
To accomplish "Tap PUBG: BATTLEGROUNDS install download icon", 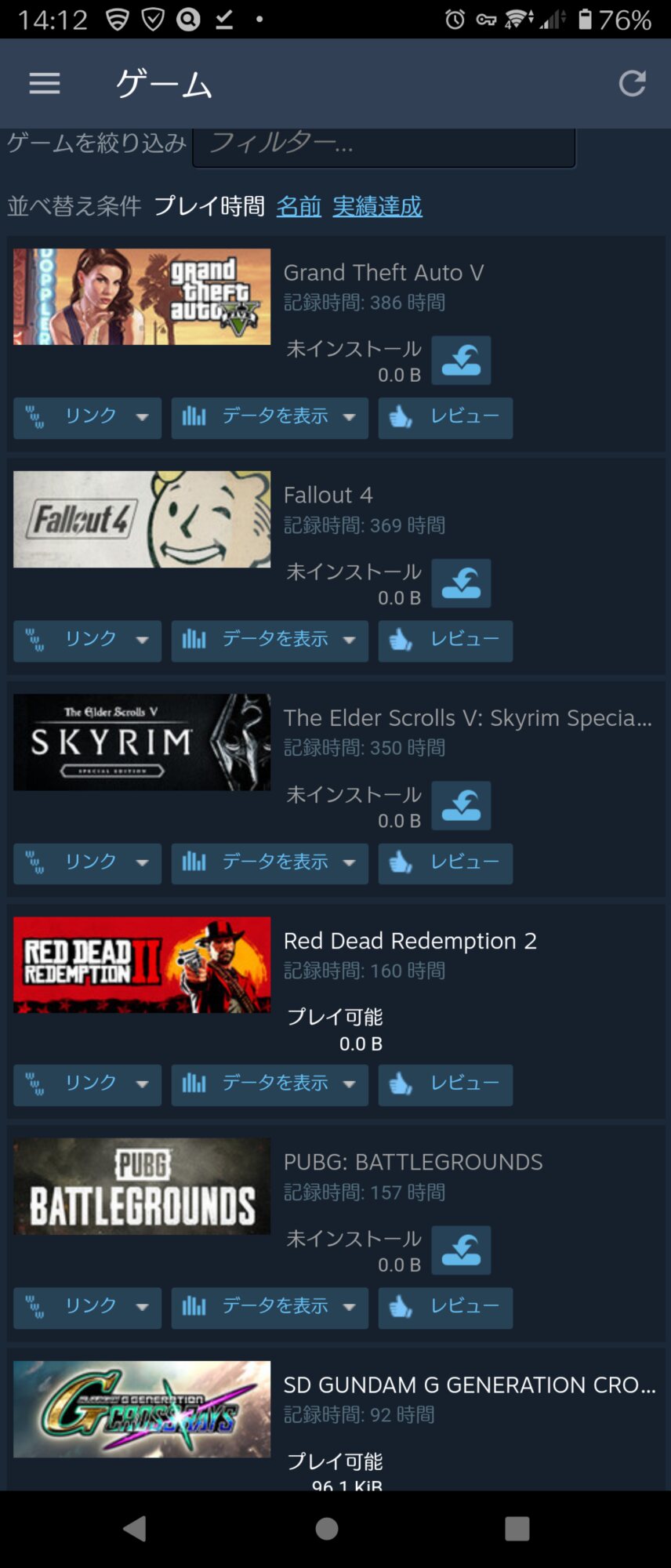I will coord(461,1250).
